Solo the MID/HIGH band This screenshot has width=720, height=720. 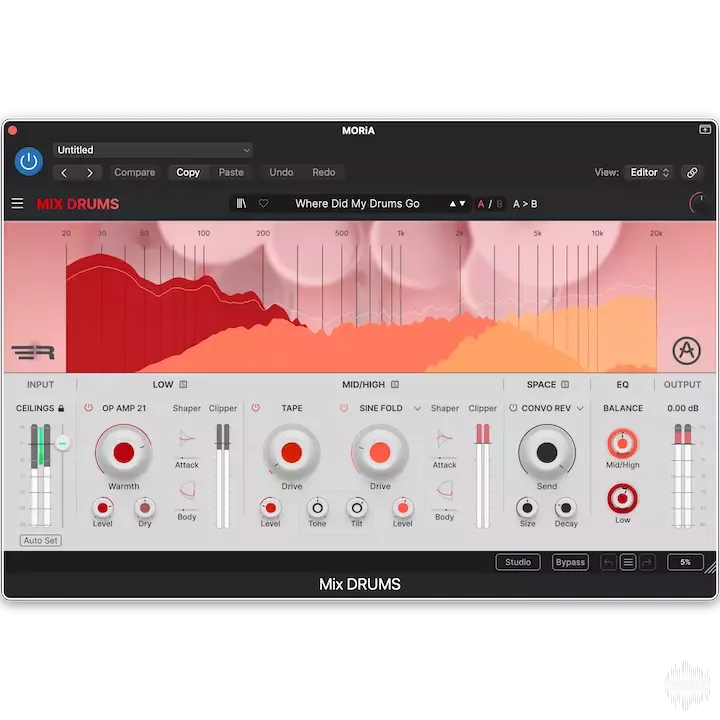click(x=395, y=384)
